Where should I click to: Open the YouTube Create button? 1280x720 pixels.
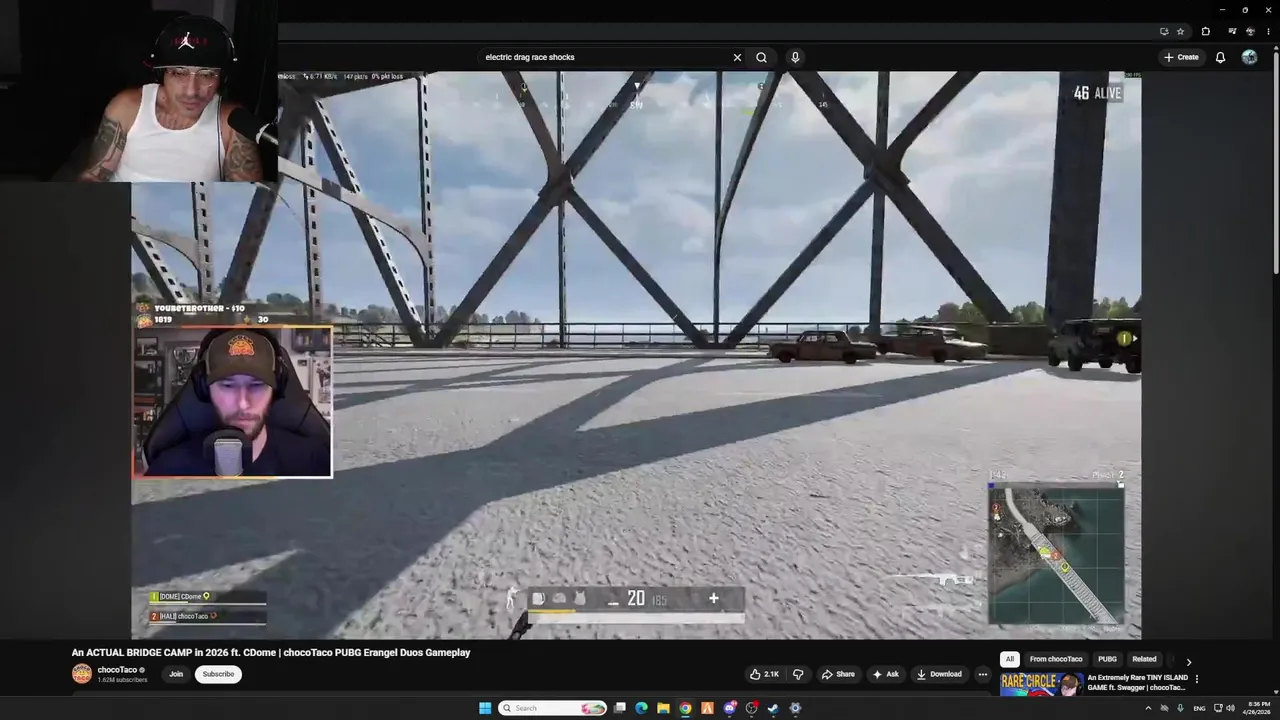(1181, 57)
